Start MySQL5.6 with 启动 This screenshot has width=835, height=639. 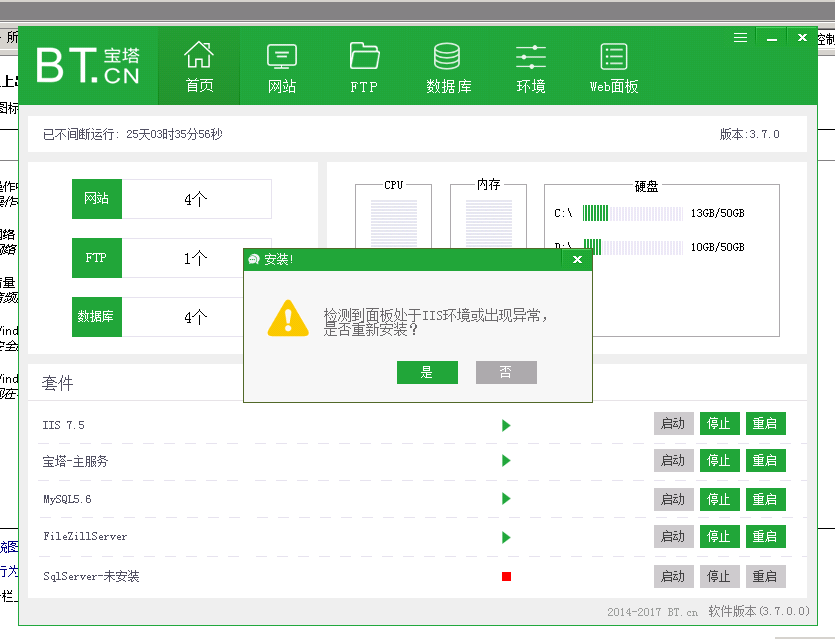pyautogui.click(x=674, y=499)
